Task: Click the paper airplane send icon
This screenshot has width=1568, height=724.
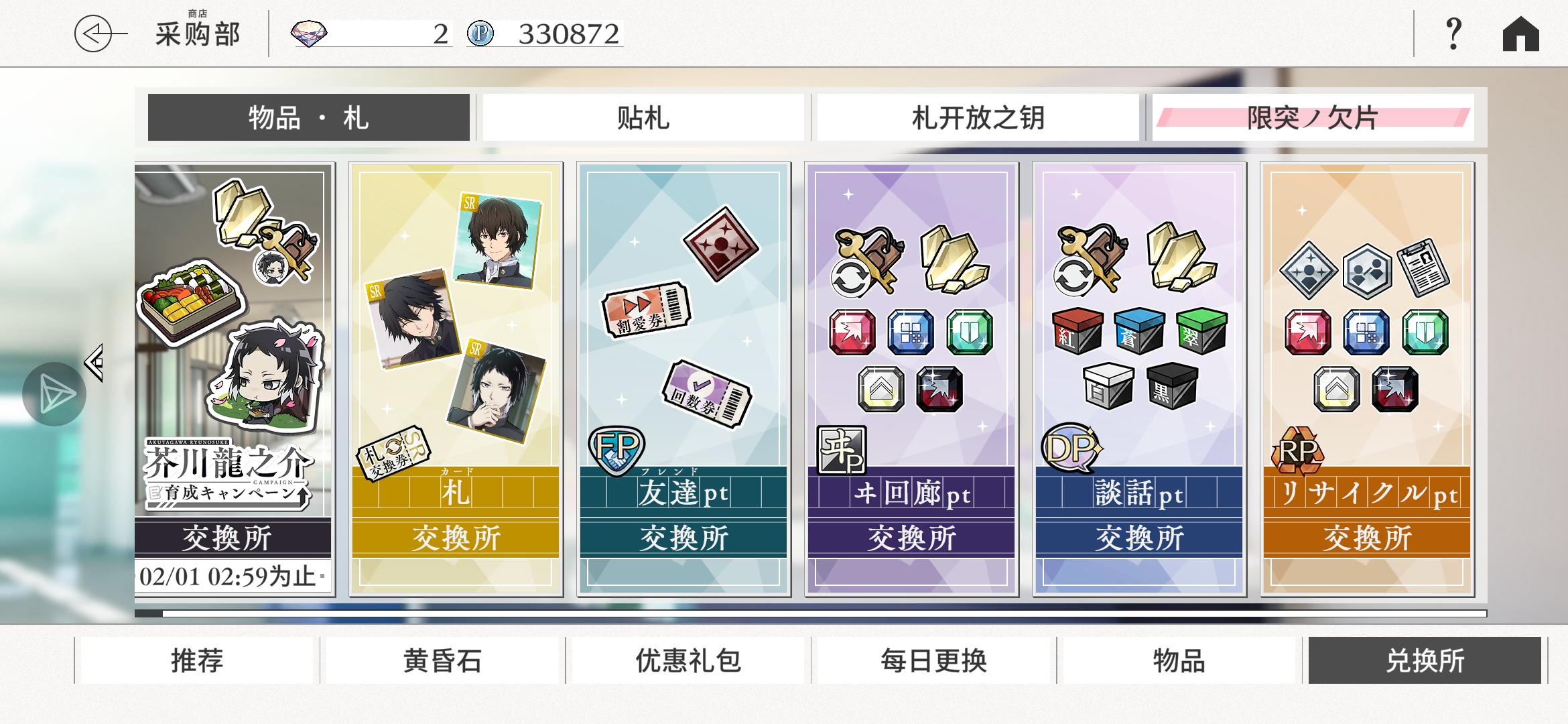Action: pos(54,394)
